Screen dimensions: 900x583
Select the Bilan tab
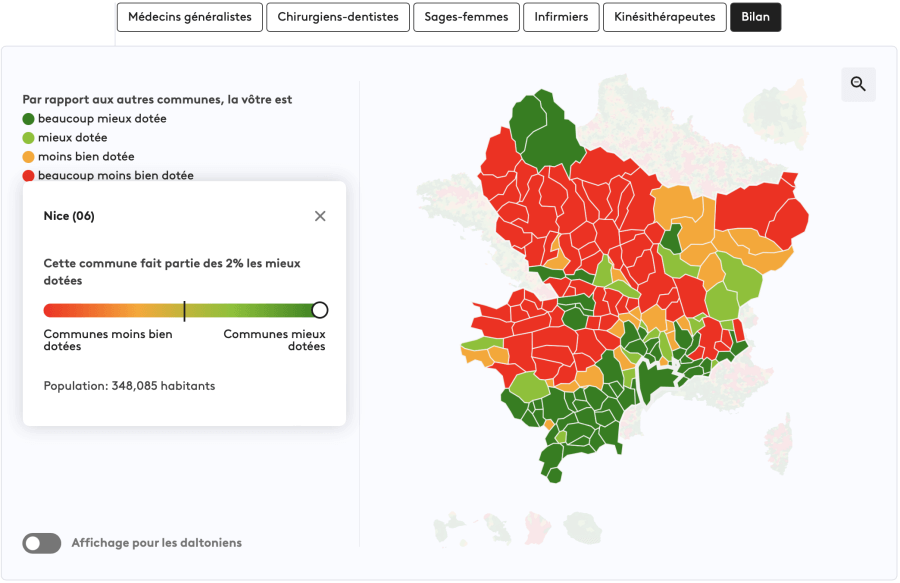click(755, 17)
